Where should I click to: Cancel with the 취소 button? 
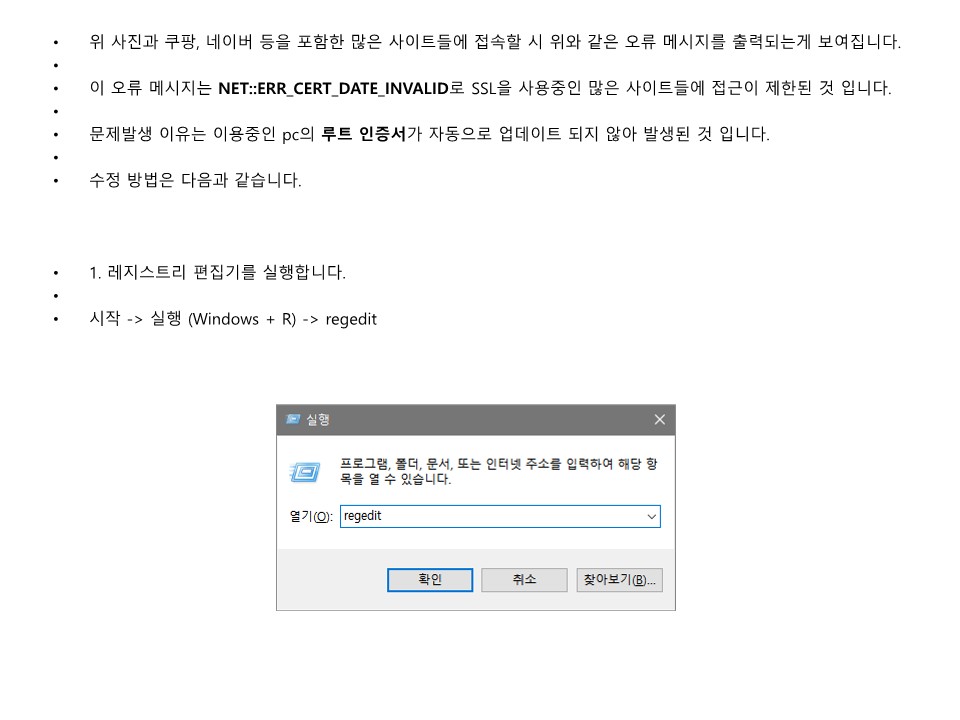[524, 580]
